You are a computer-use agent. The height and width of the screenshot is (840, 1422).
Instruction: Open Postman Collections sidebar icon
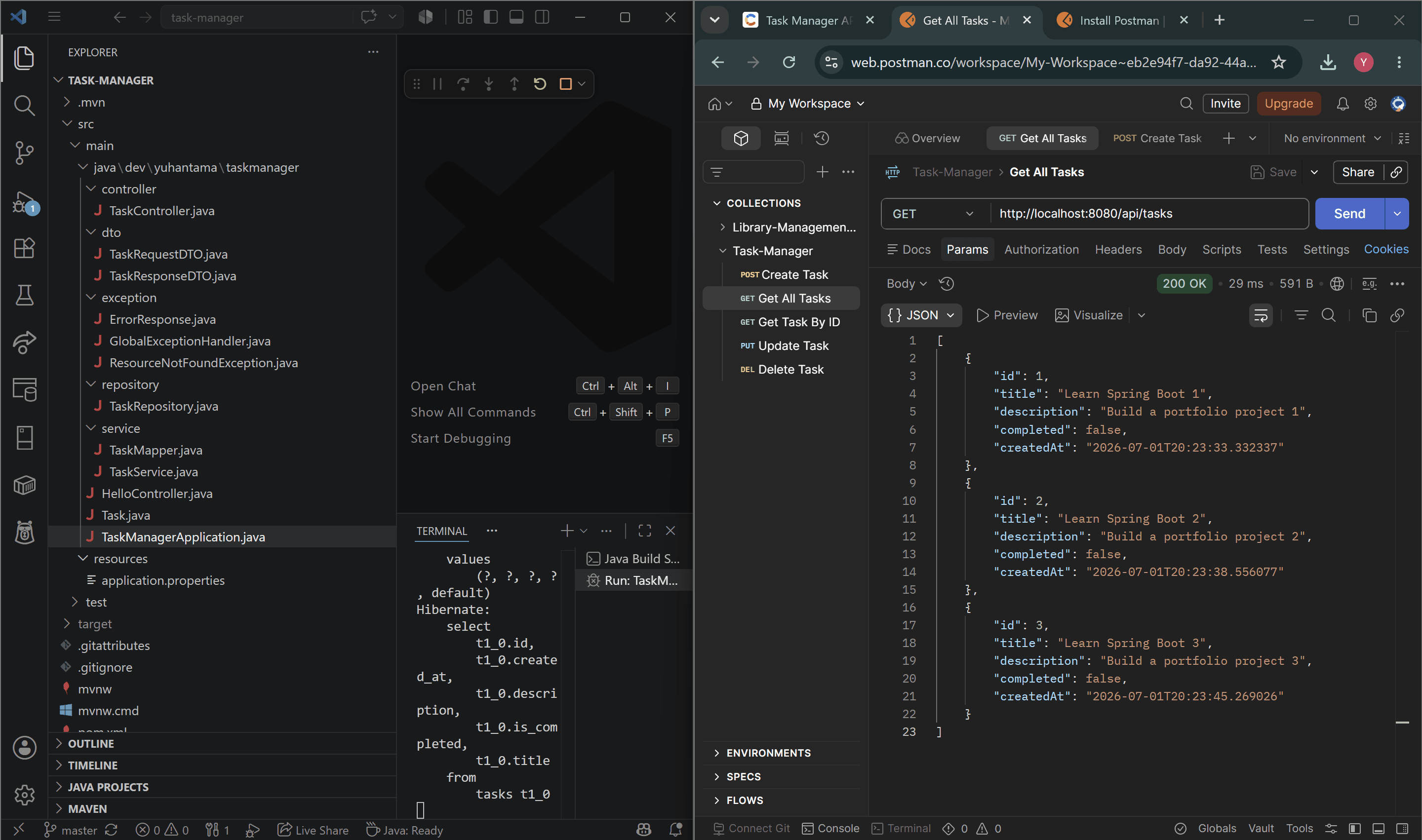click(x=741, y=138)
